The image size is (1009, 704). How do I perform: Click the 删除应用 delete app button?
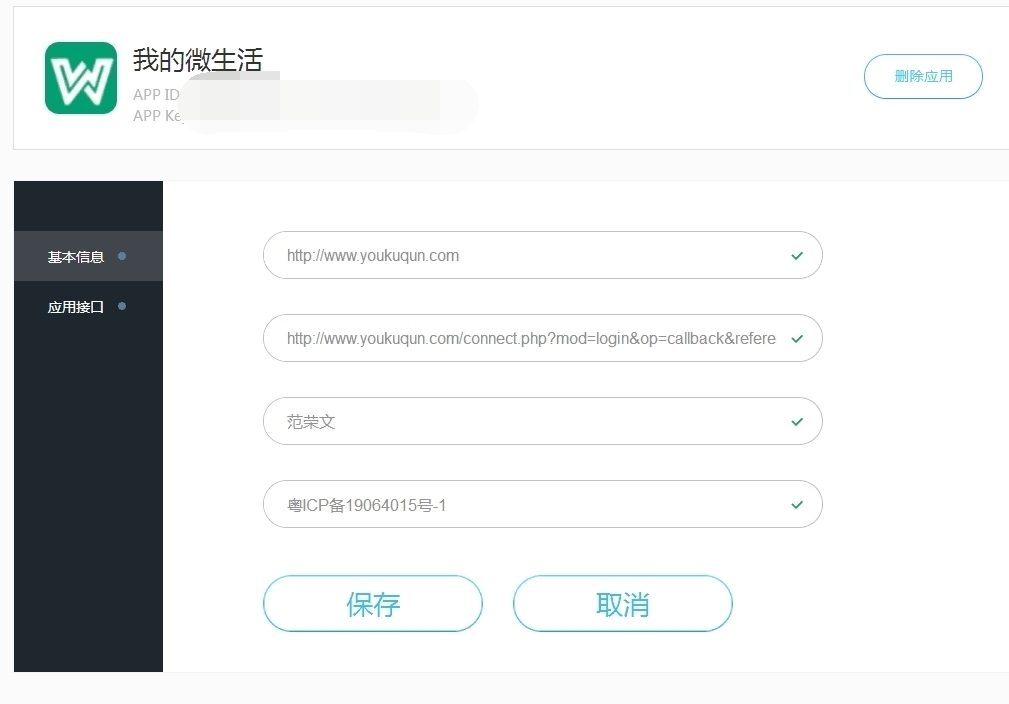coord(923,77)
